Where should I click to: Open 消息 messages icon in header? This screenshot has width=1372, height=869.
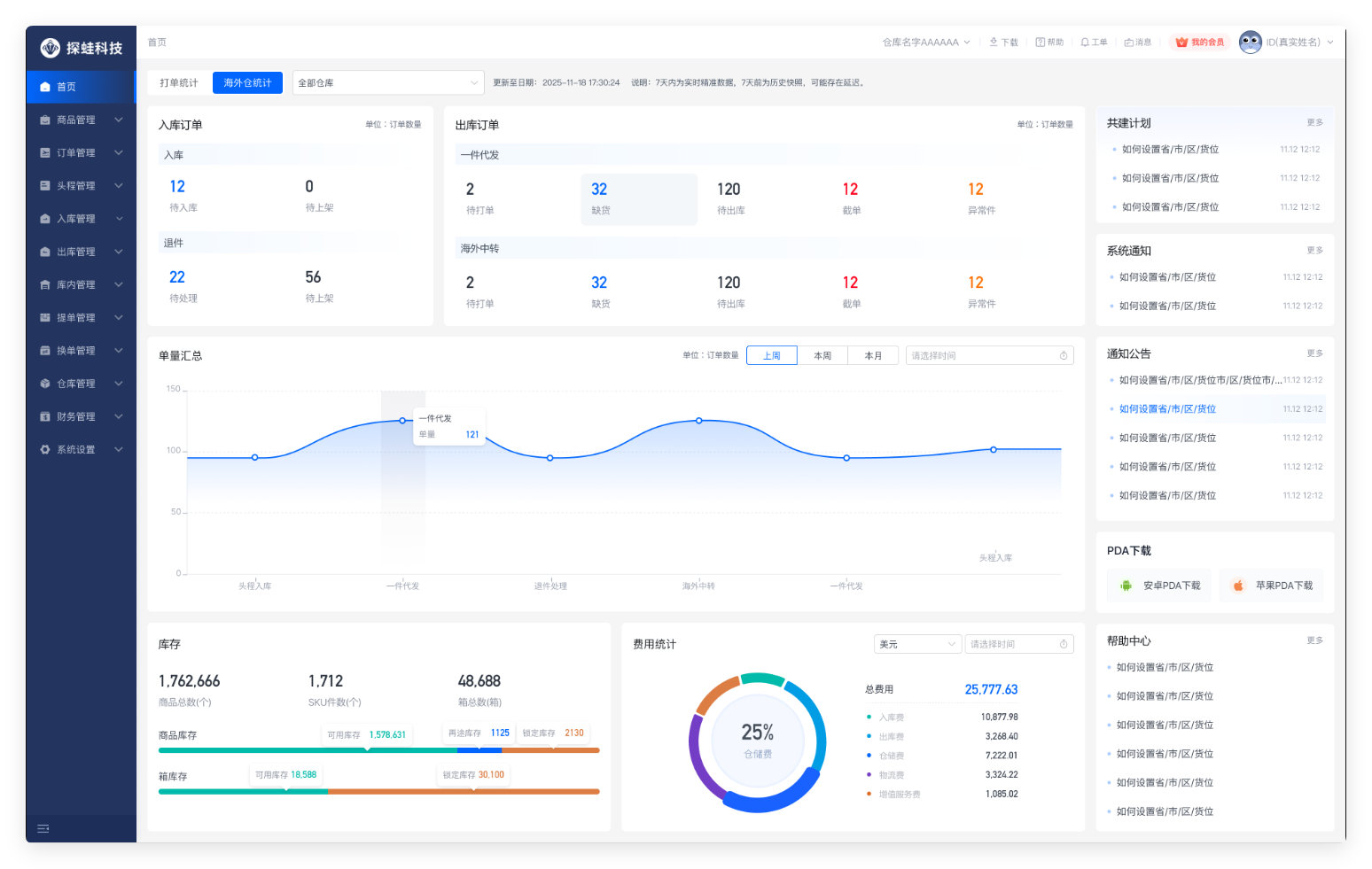pos(1129,43)
